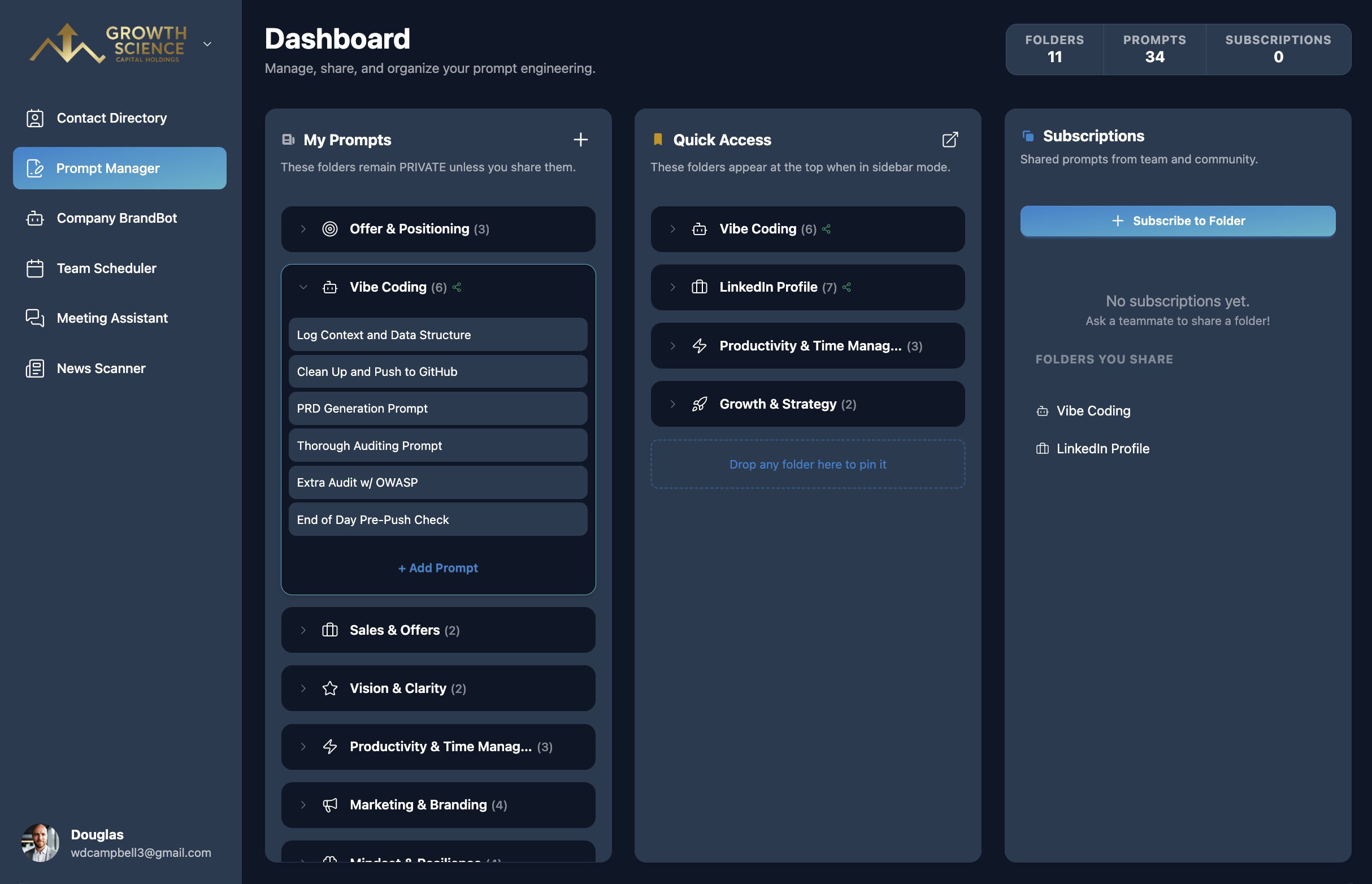Click share icon beside My Prompts Vibe Coding
The width and height of the screenshot is (1372, 884).
[457, 287]
